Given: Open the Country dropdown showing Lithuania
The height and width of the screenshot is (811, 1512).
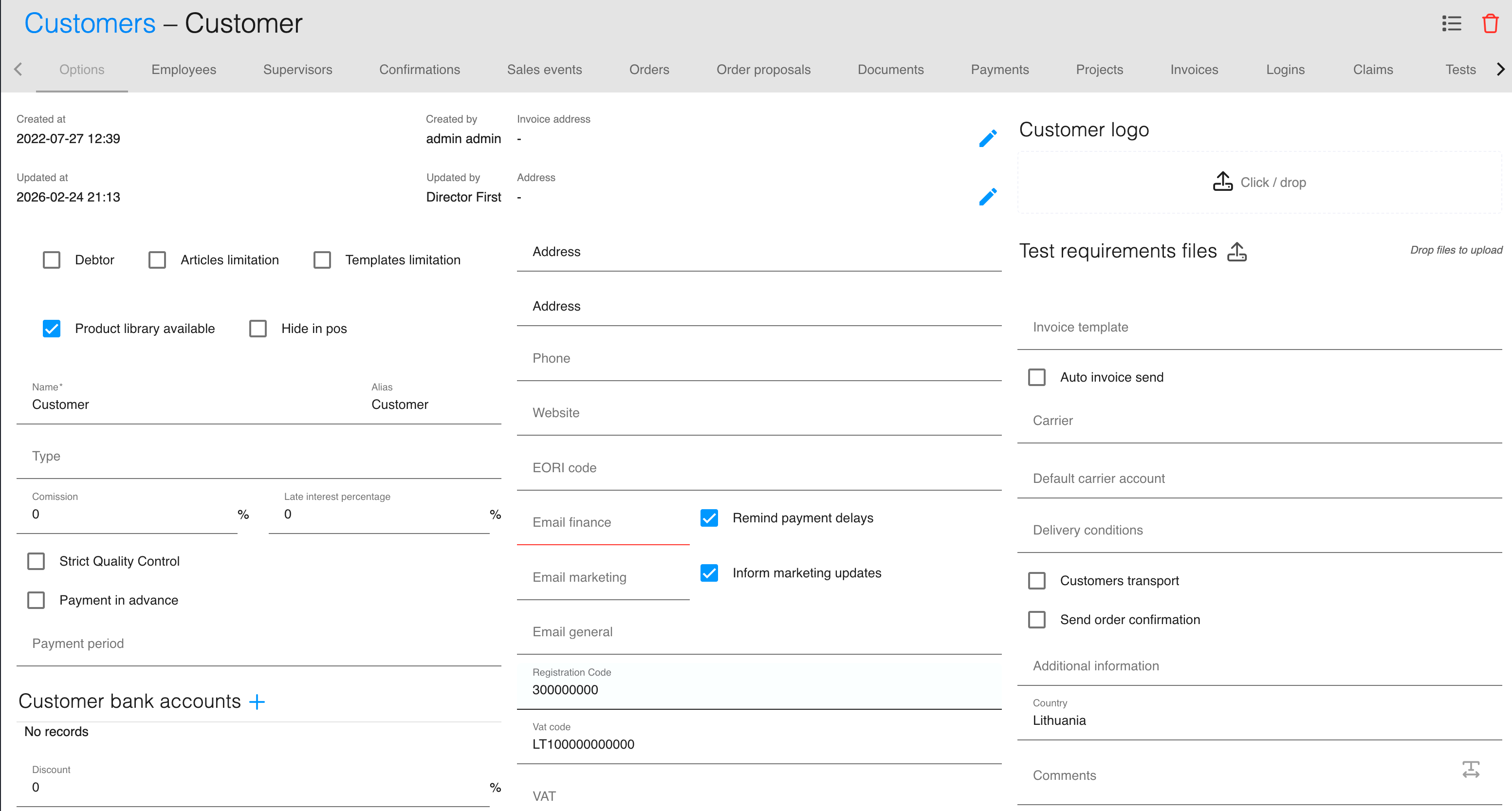Looking at the screenshot, I should coord(1258,720).
